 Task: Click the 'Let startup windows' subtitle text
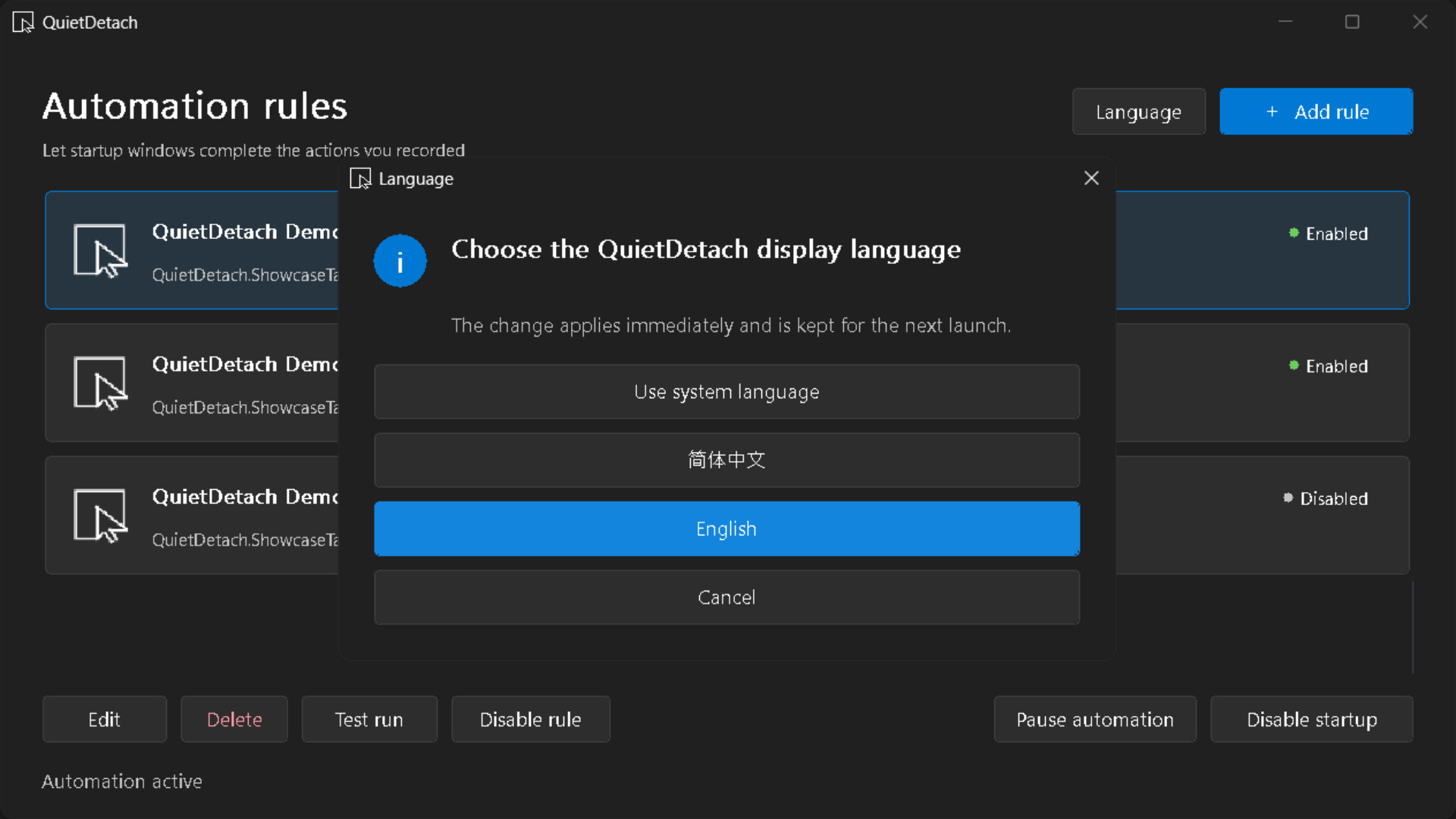click(253, 150)
